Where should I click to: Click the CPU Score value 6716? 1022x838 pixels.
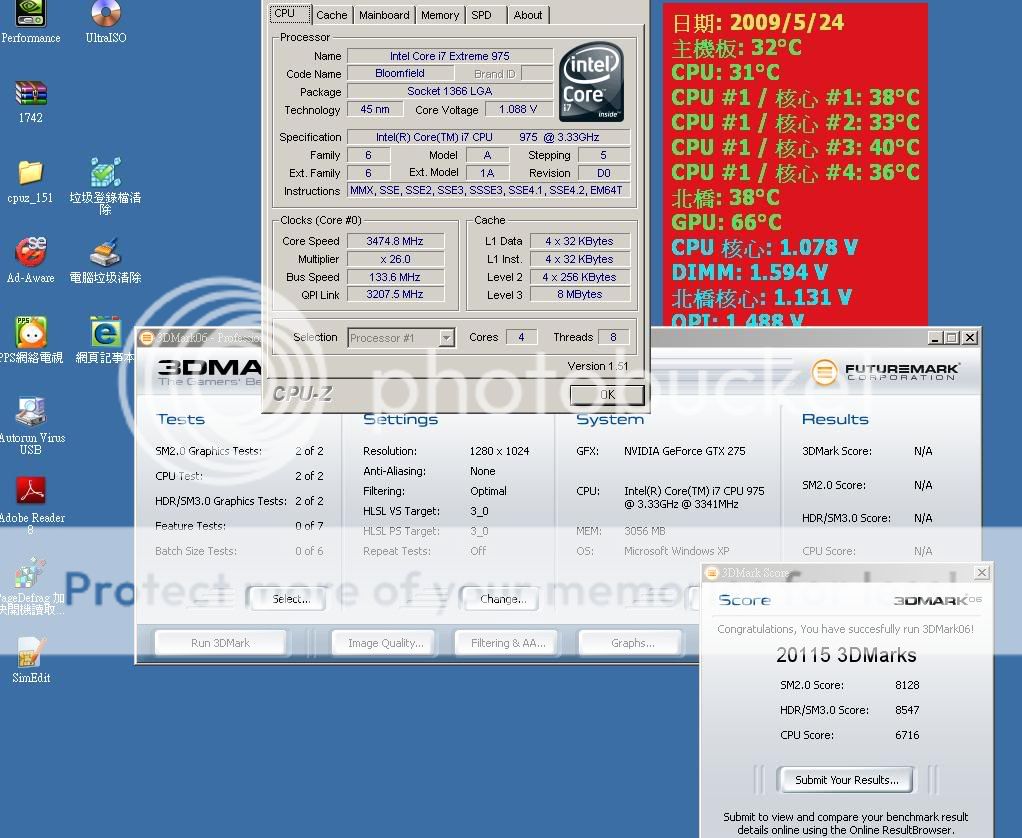tap(907, 735)
